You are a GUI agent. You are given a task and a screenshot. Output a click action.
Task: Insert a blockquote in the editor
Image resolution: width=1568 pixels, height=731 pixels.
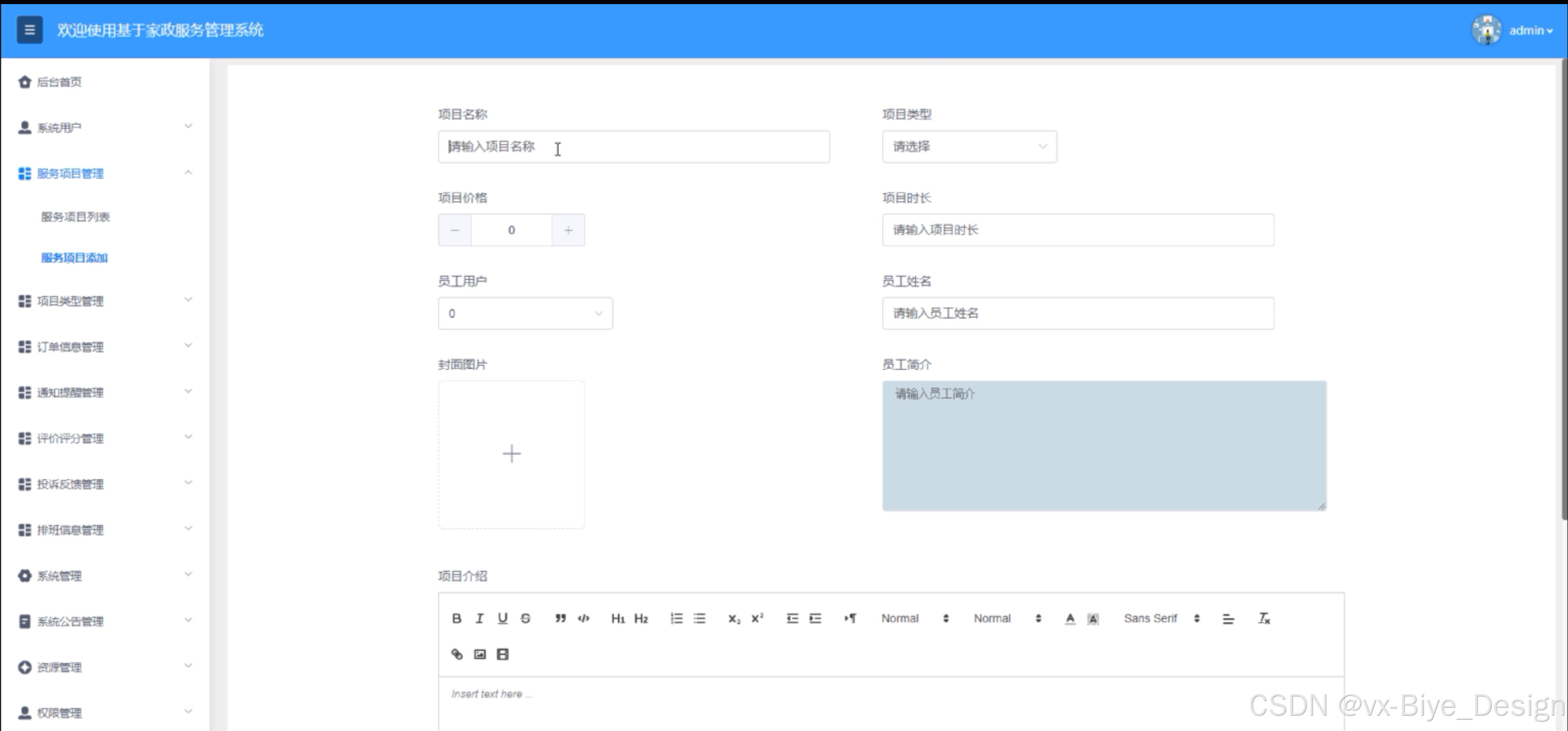pos(560,618)
